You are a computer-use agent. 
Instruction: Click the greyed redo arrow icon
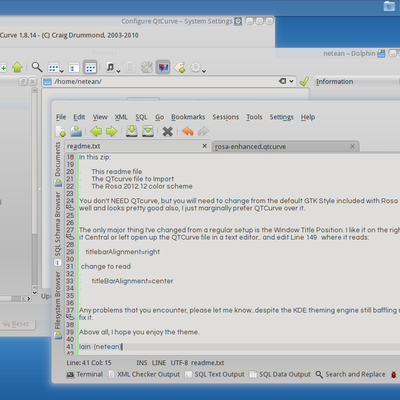pos(203,131)
